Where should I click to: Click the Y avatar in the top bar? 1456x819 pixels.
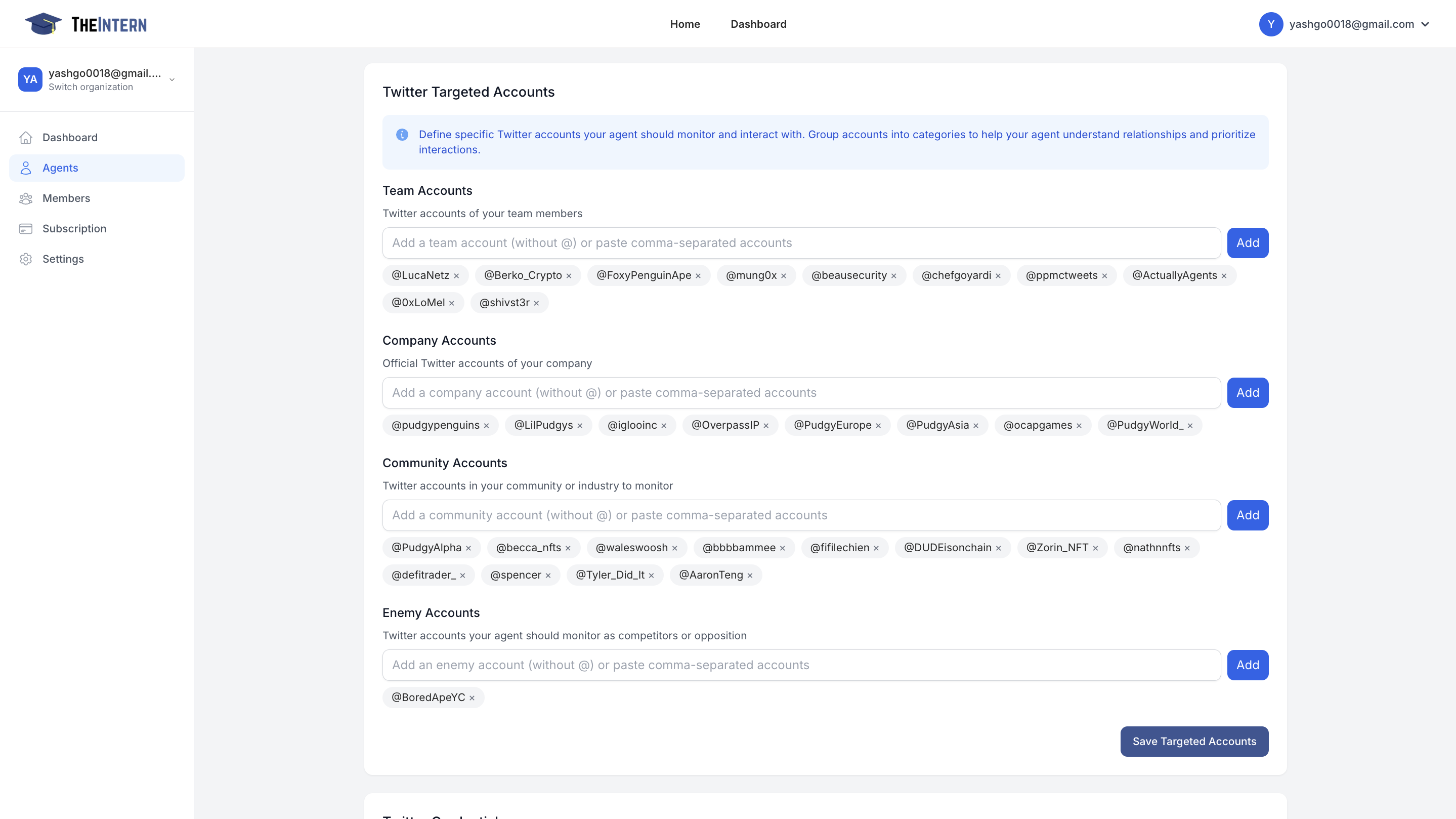pos(1272,24)
